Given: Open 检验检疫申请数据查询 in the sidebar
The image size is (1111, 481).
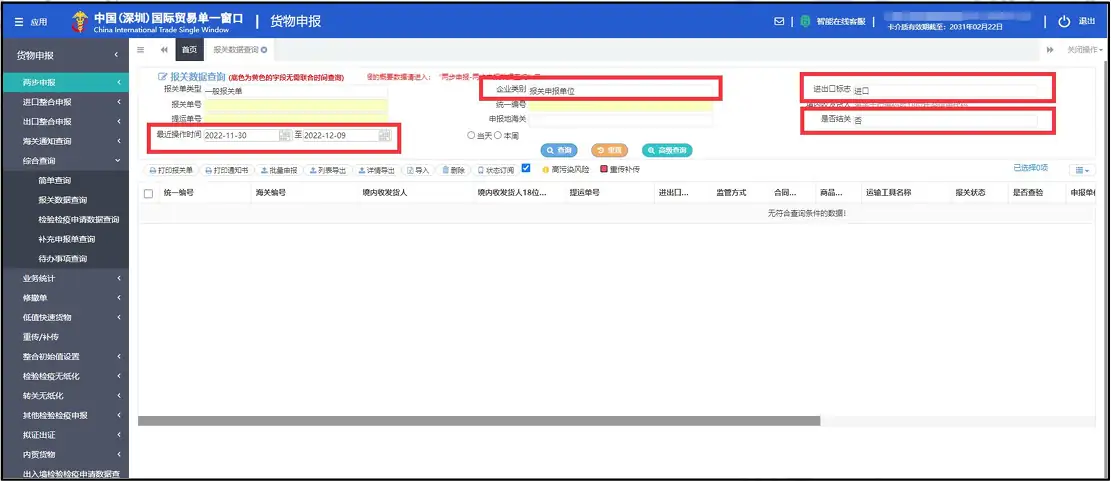Looking at the screenshot, I should pyautogui.click(x=79, y=220).
